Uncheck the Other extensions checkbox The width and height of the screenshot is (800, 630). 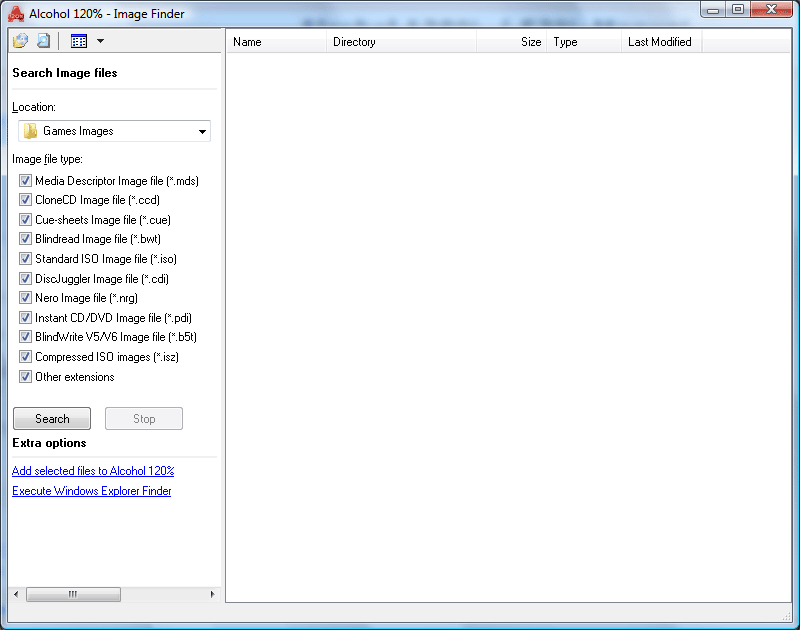tap(25, 377)
